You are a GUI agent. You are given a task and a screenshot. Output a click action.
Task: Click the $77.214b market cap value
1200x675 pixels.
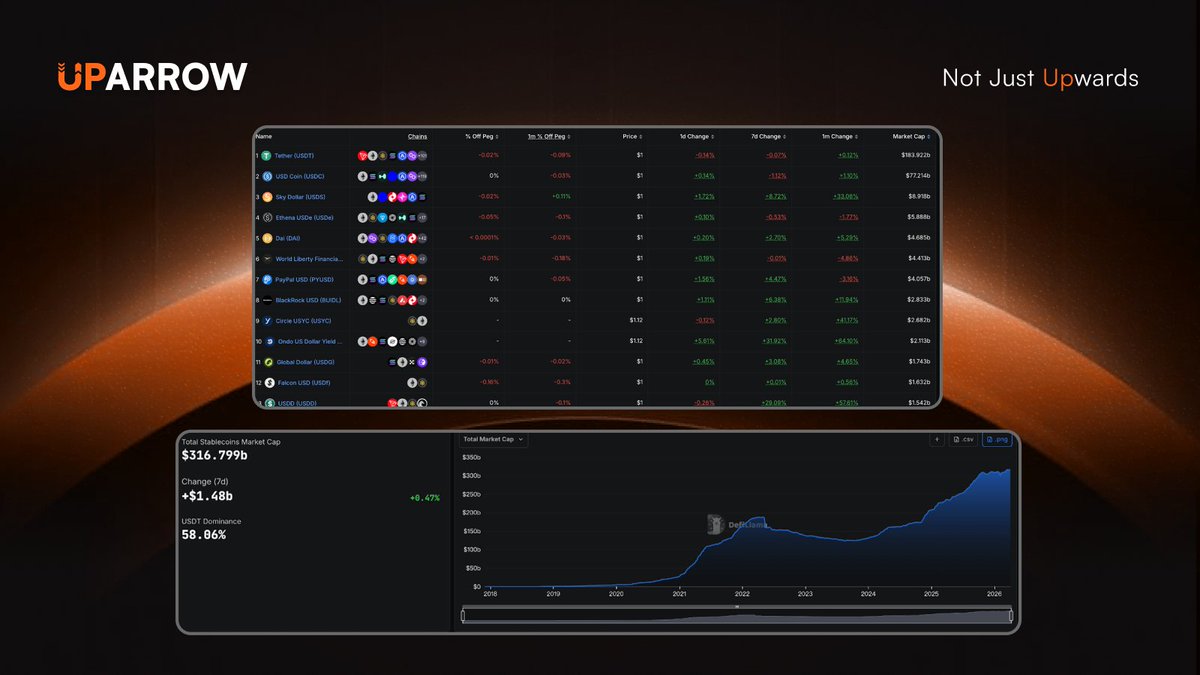click(x=918, y=176)
